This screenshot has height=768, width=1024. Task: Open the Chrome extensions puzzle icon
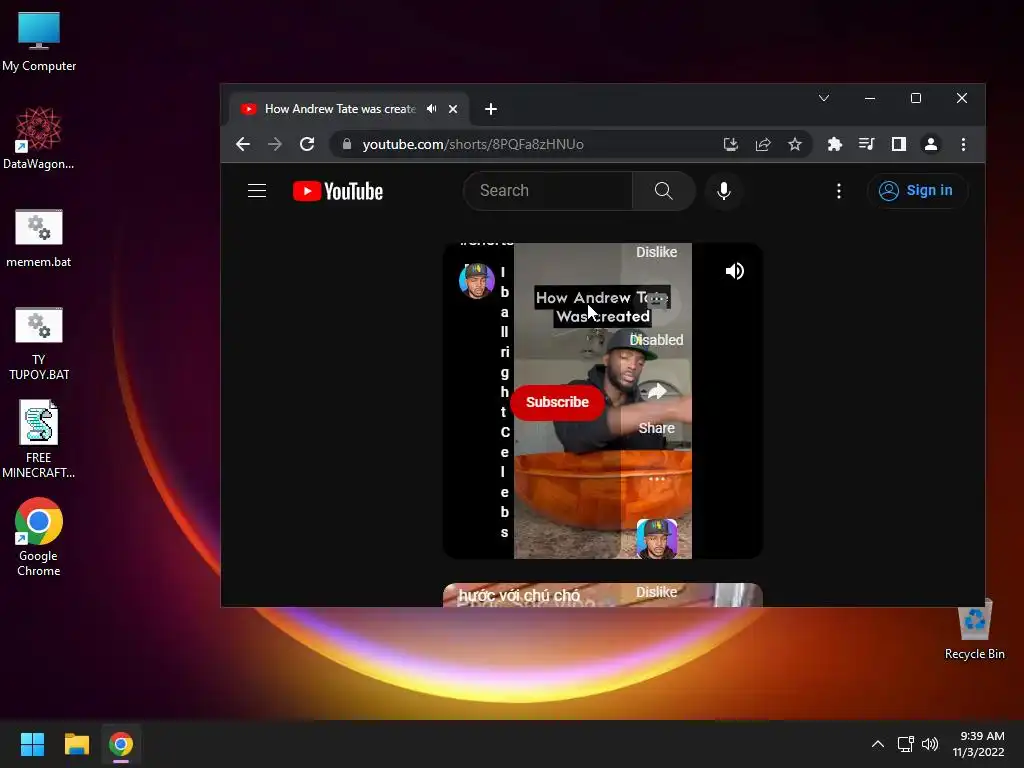pos(835,144)
